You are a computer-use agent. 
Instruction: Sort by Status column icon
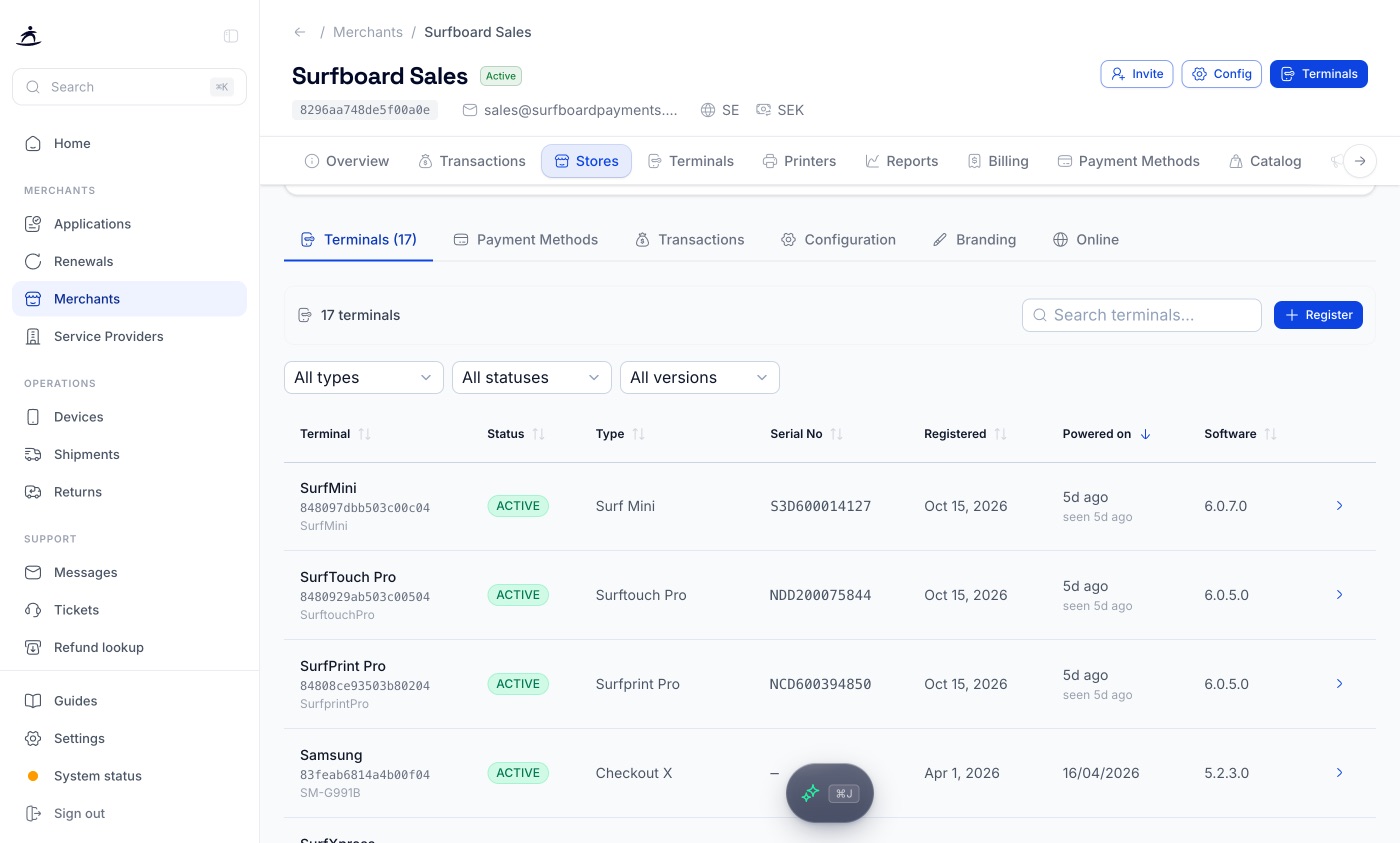[539, 434]
